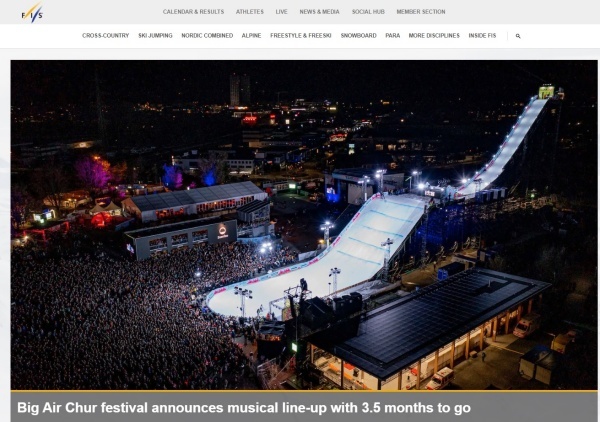Screen dimensions: 600x422
Task: Select Cross-Country discipline
Action: 106,36
